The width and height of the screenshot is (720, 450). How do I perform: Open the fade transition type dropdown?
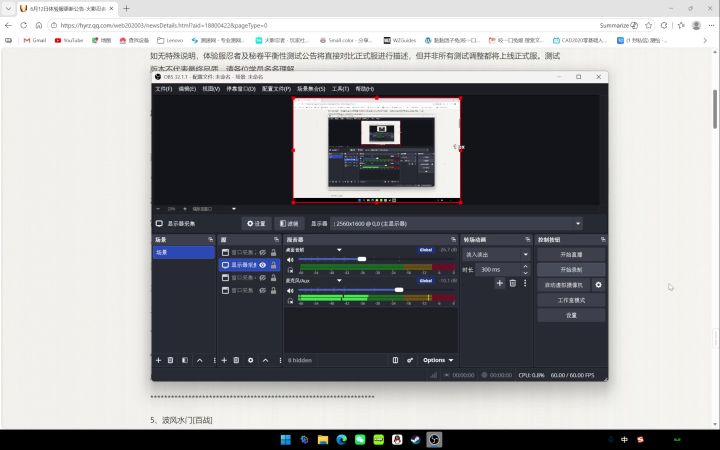pyautogui.click(x=497, y=254)
